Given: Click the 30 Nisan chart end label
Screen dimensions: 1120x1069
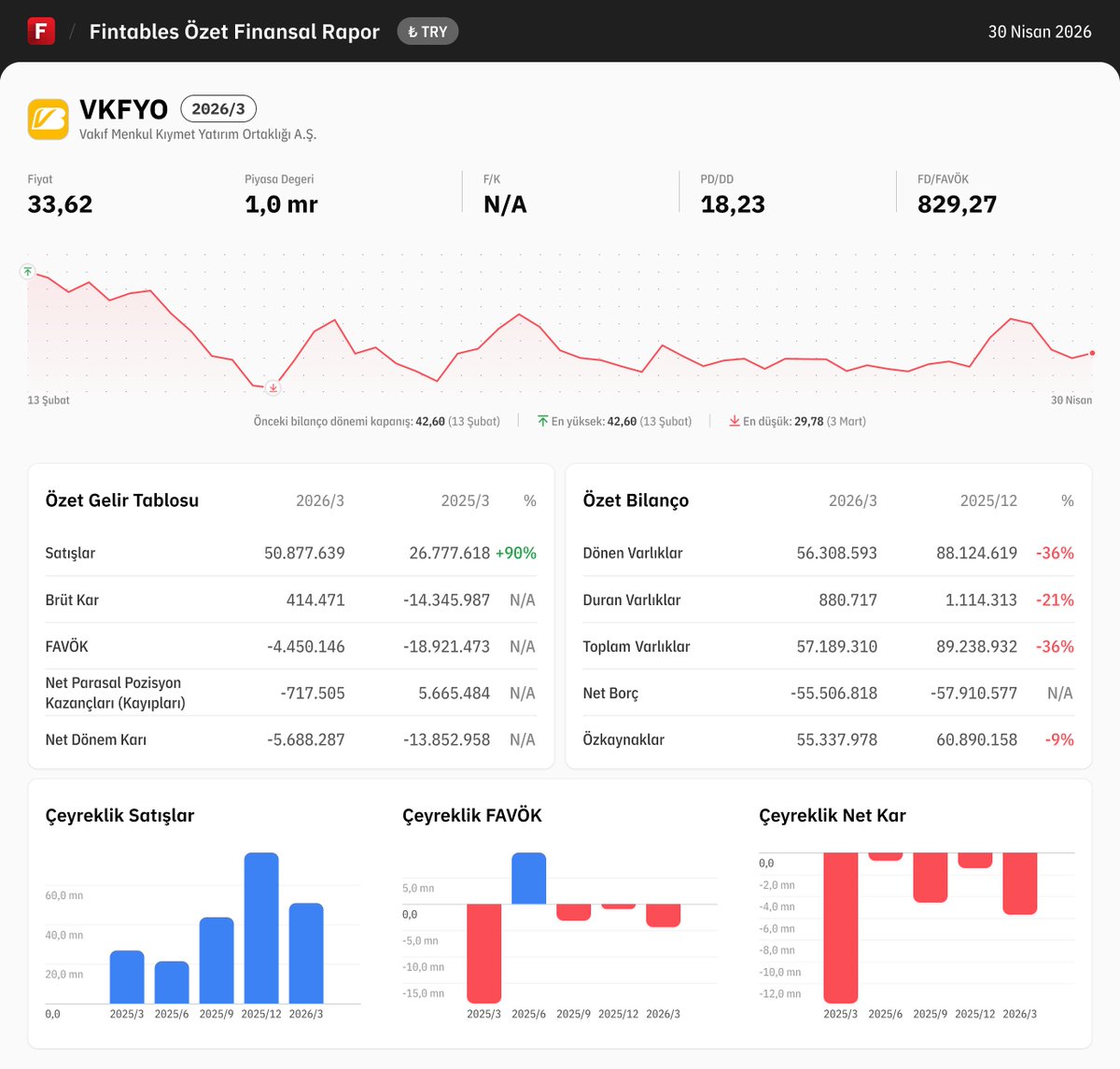Looking at the screenshot, I should (x=1071, y=401).
